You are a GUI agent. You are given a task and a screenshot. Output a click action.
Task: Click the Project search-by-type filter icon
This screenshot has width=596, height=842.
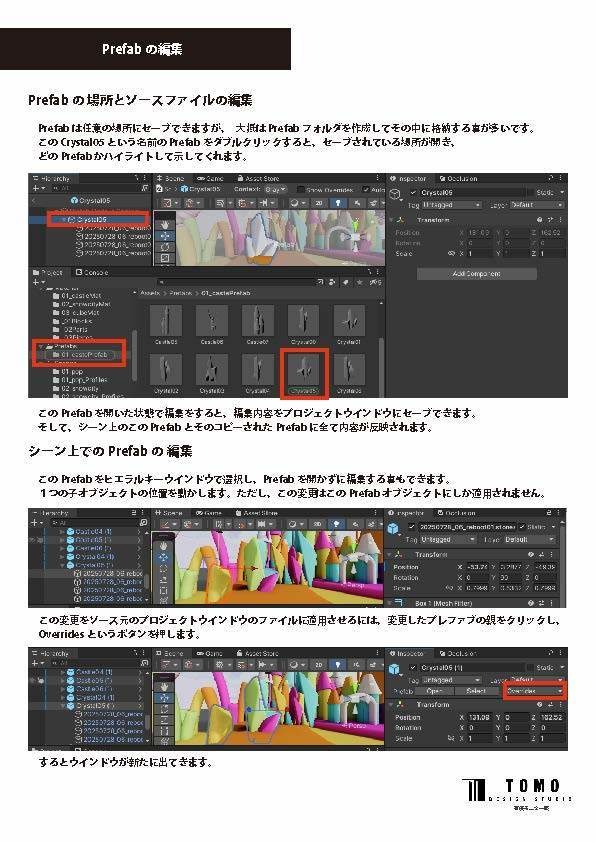pos(332,282)
